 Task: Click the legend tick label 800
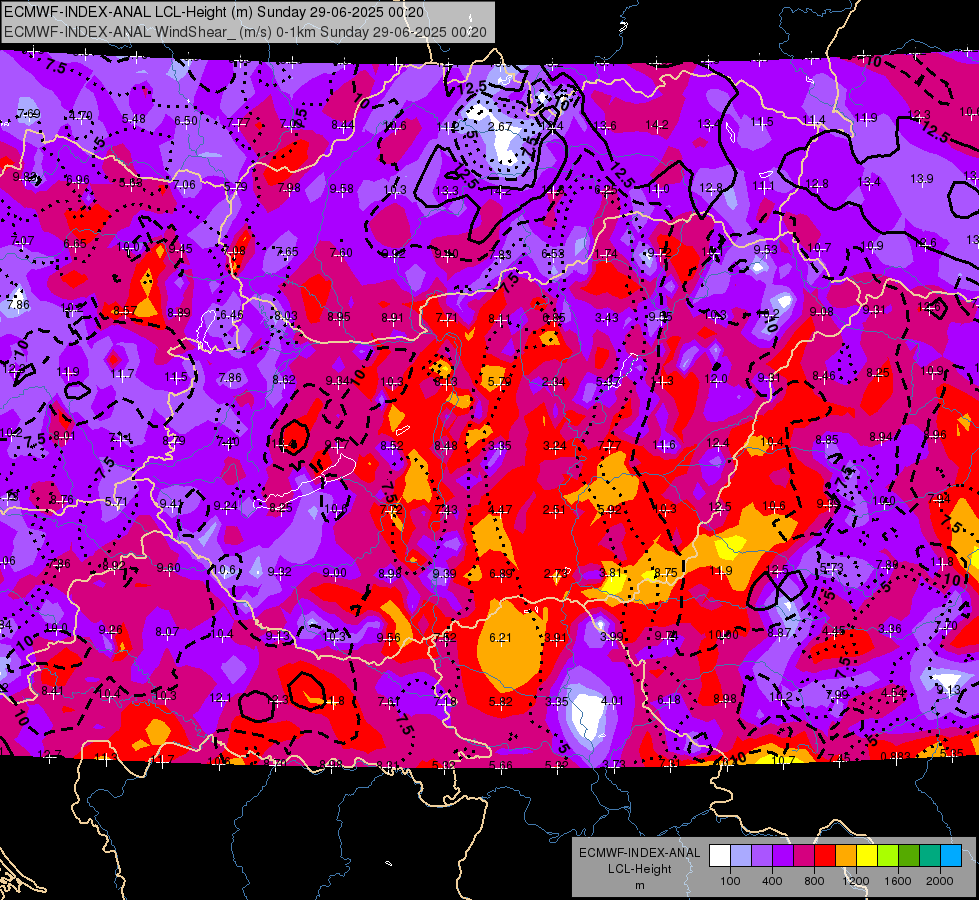(814, 881)
